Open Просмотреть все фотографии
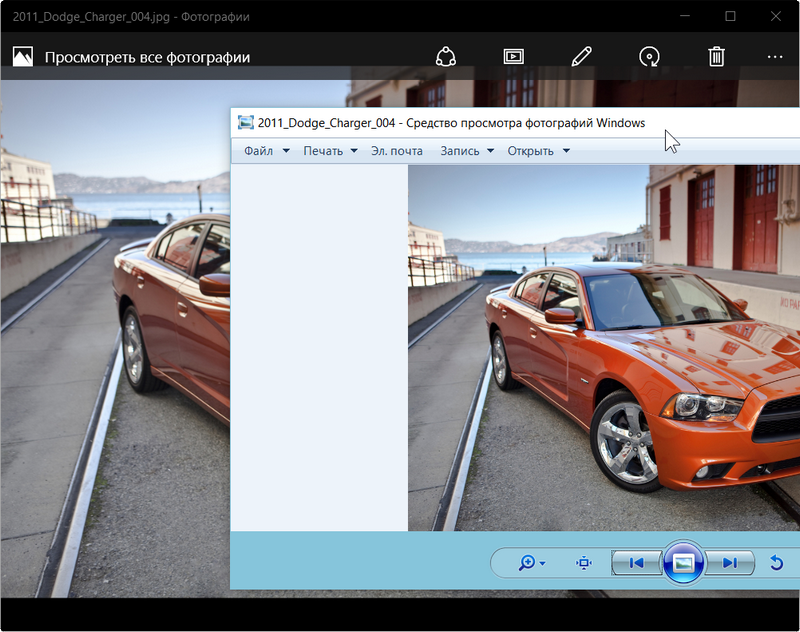 pyautogui.click(x=147, y=57)
